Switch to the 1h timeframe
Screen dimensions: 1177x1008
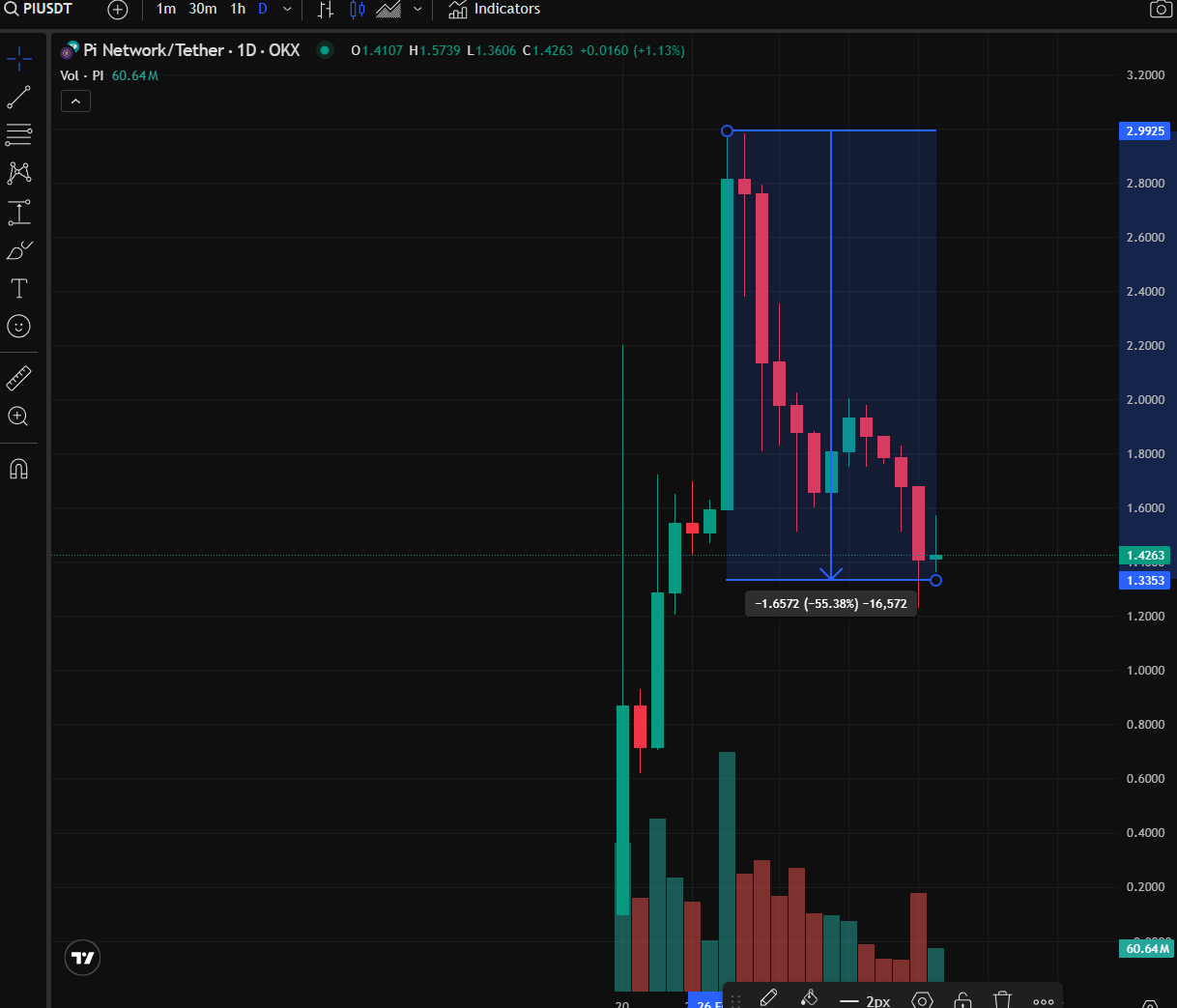coord(238,10)
